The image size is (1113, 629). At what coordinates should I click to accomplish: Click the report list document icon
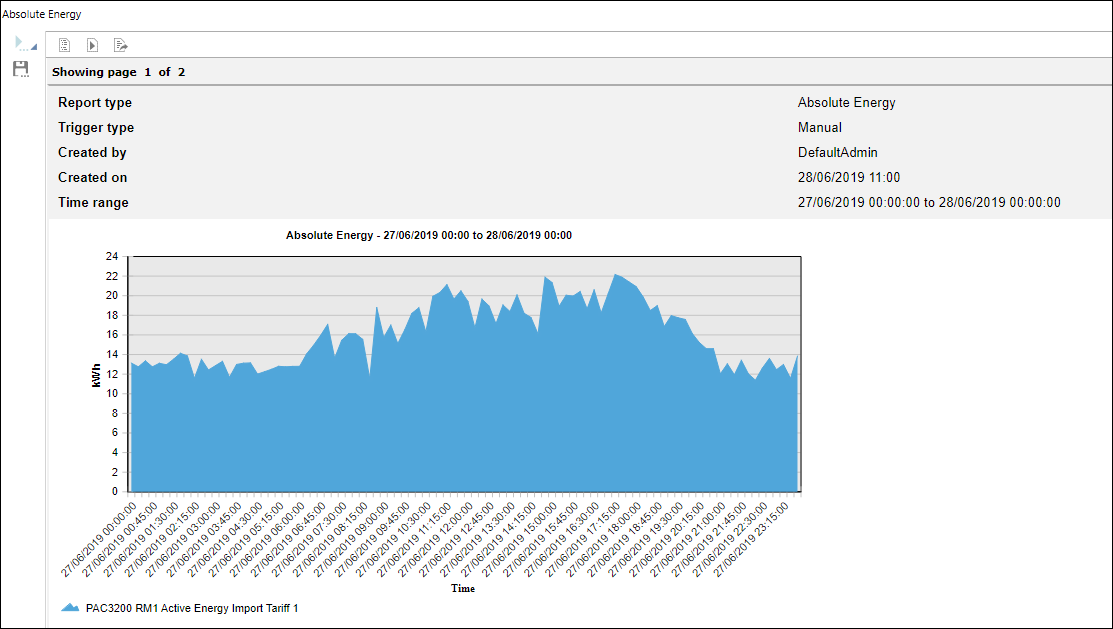coord(64,45)
